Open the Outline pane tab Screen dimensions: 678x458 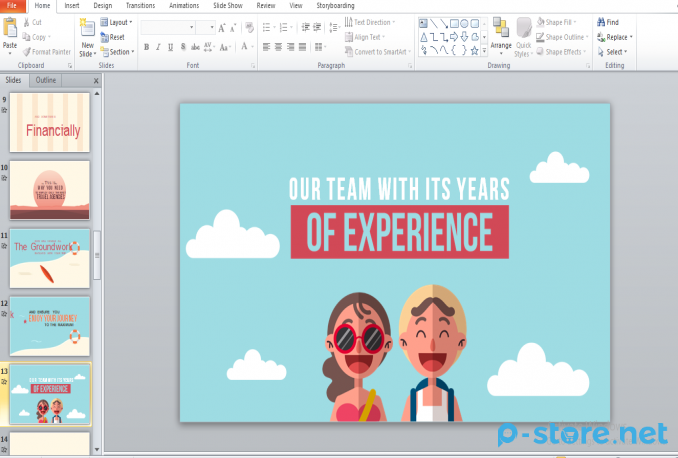tap(46, 80)
